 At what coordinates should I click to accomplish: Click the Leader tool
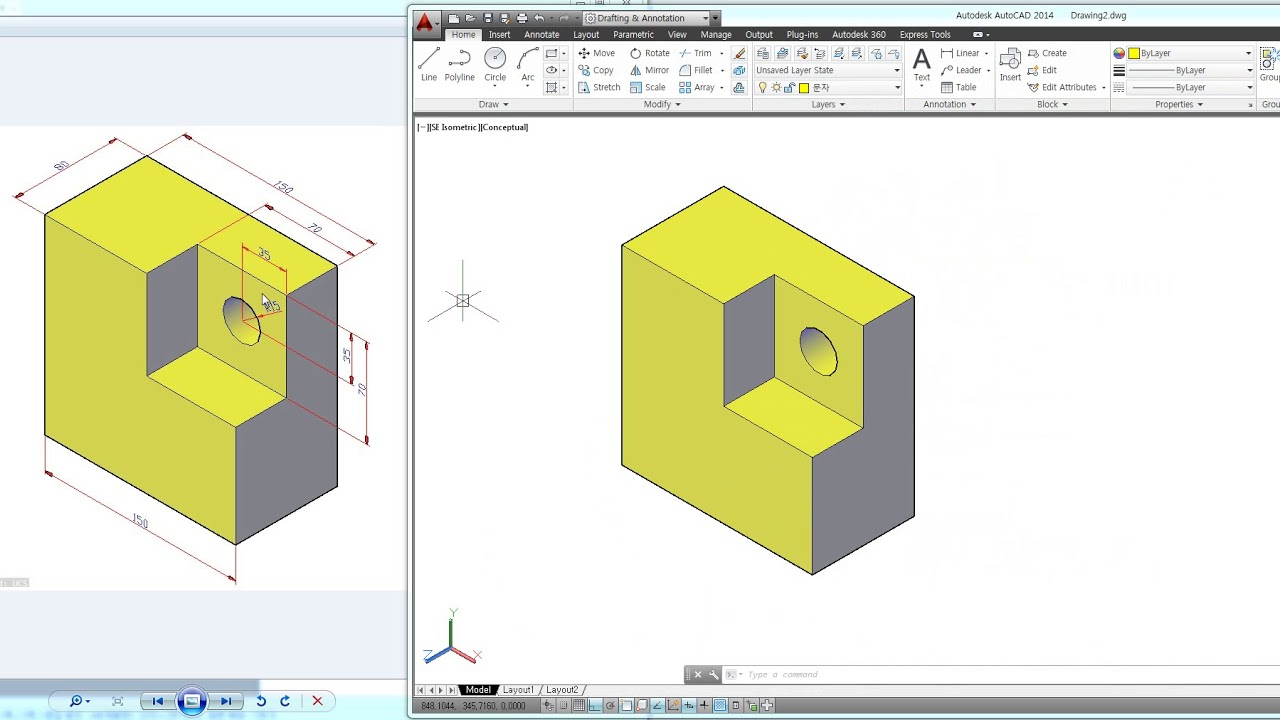click(x=961, y=70)
